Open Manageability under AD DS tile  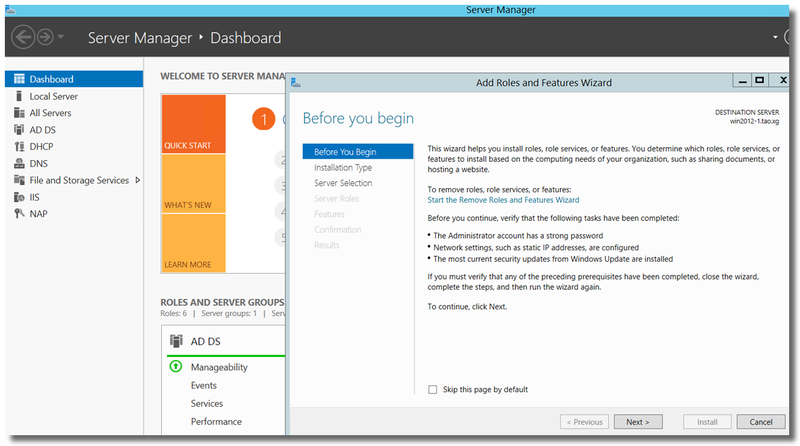click(219, 367)
